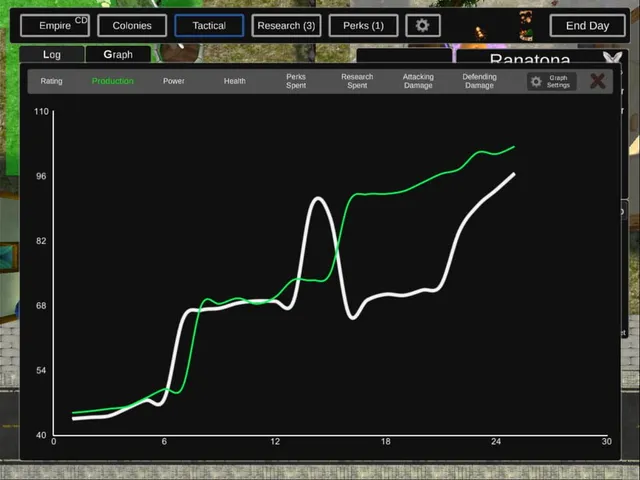This screenshot has width=640, height=480.
Task: Click the x-axis label 30
Action: click(x=607, y=441)
